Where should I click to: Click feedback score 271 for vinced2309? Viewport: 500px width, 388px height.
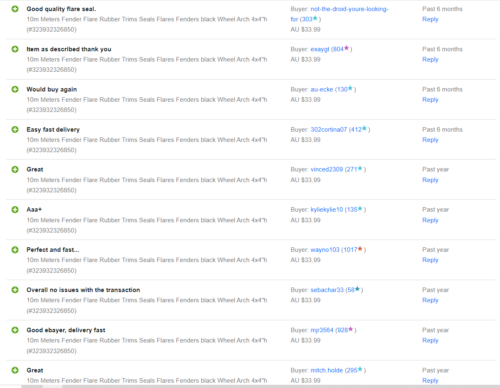tap(352, 169)
